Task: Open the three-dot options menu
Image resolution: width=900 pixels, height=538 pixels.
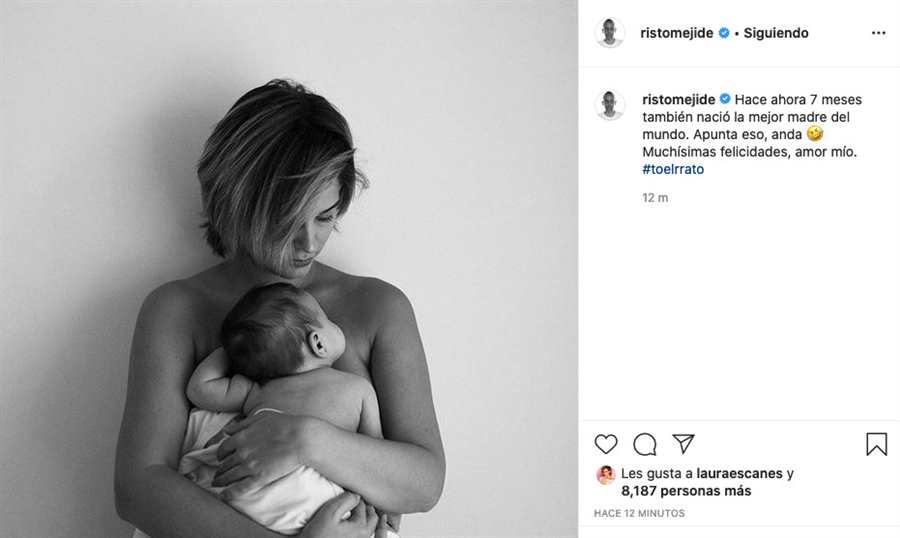Action: tap(878, 33)
